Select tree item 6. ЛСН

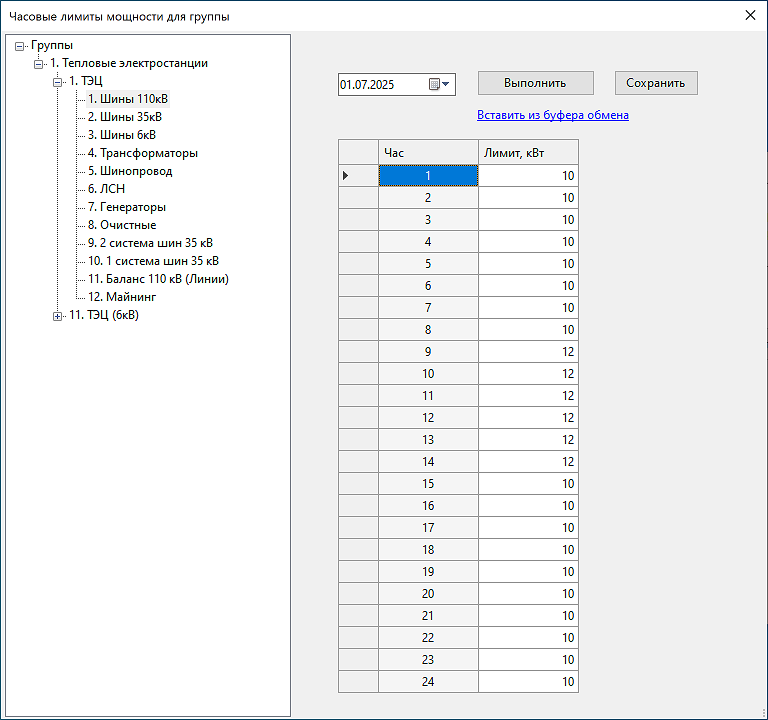coord(106,189)
